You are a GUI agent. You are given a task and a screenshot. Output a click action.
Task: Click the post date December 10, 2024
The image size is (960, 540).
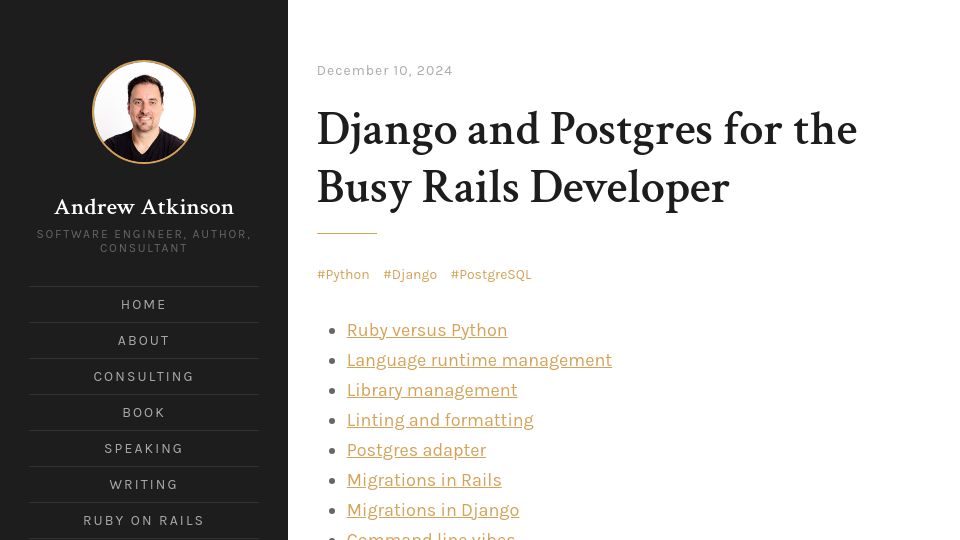tap(384, 70)
